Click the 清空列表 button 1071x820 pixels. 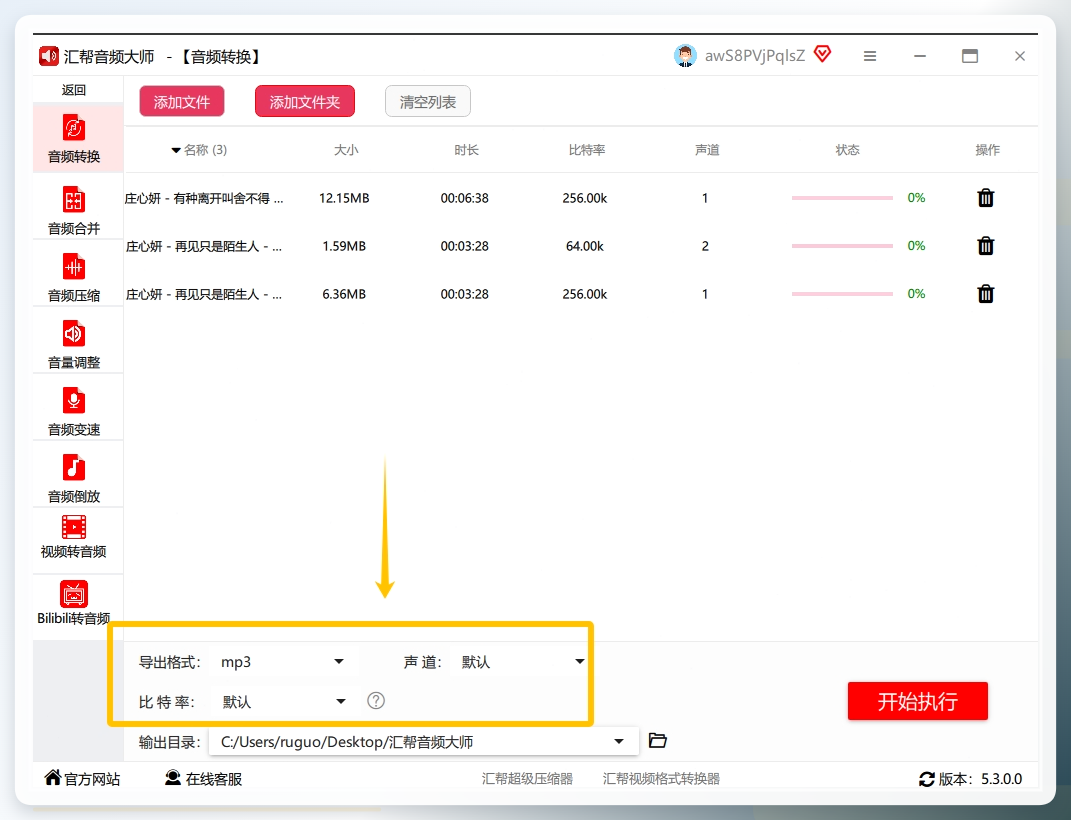pos(428,102)
